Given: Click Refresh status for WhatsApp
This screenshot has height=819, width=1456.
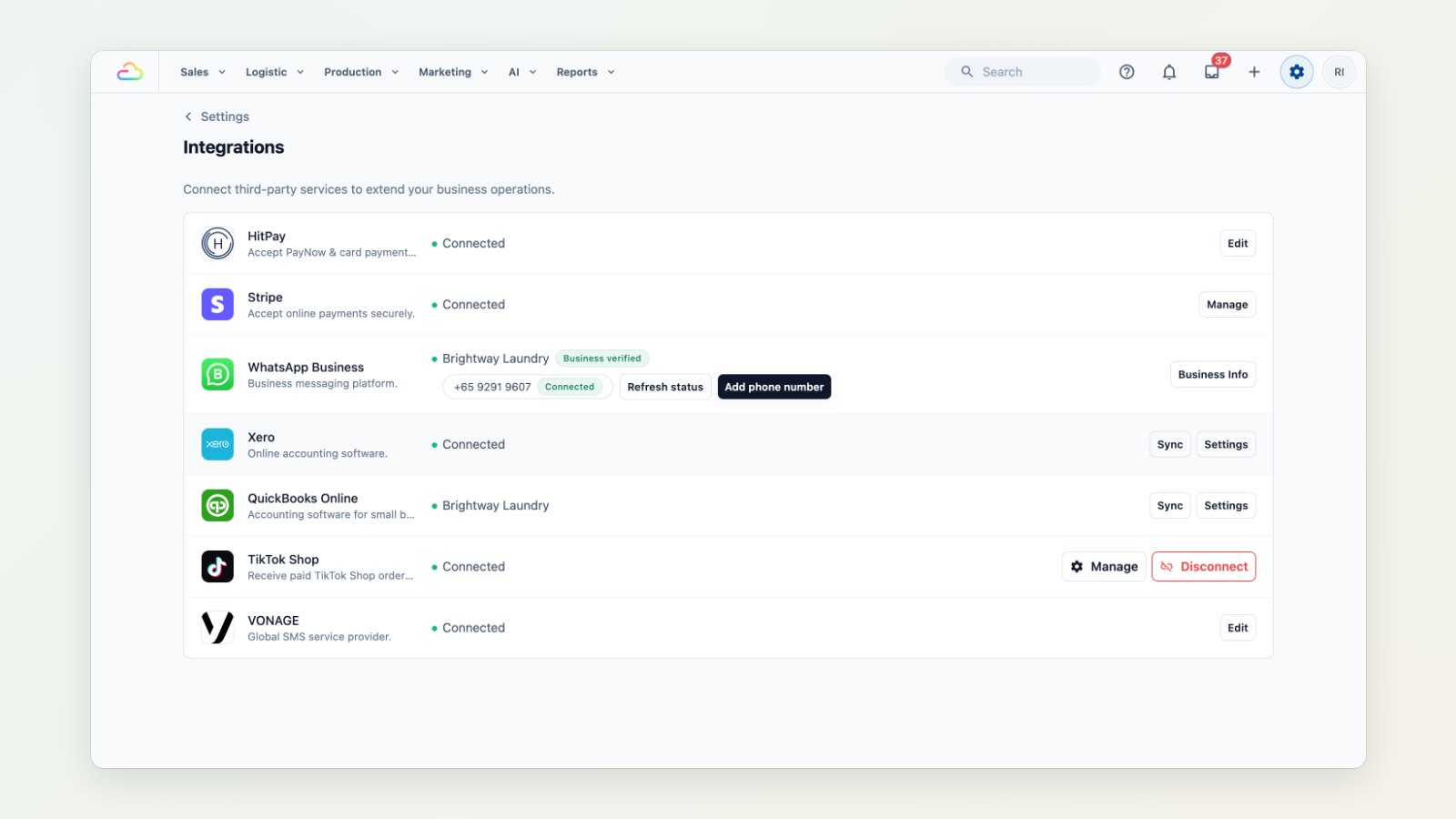Looking at the screenshot, I should [665, 387].
